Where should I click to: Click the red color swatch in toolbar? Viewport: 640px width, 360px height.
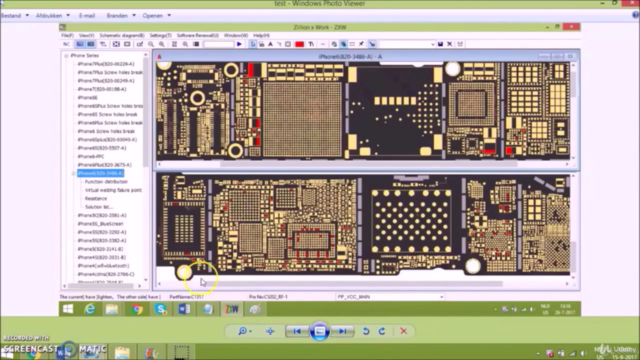(x=299, y=44)
